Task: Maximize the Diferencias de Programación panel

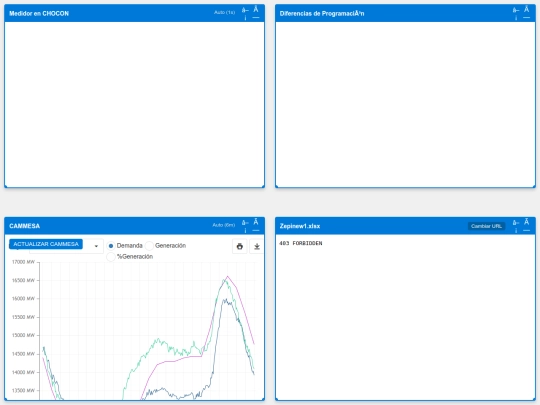Action: tap(516, 13)
